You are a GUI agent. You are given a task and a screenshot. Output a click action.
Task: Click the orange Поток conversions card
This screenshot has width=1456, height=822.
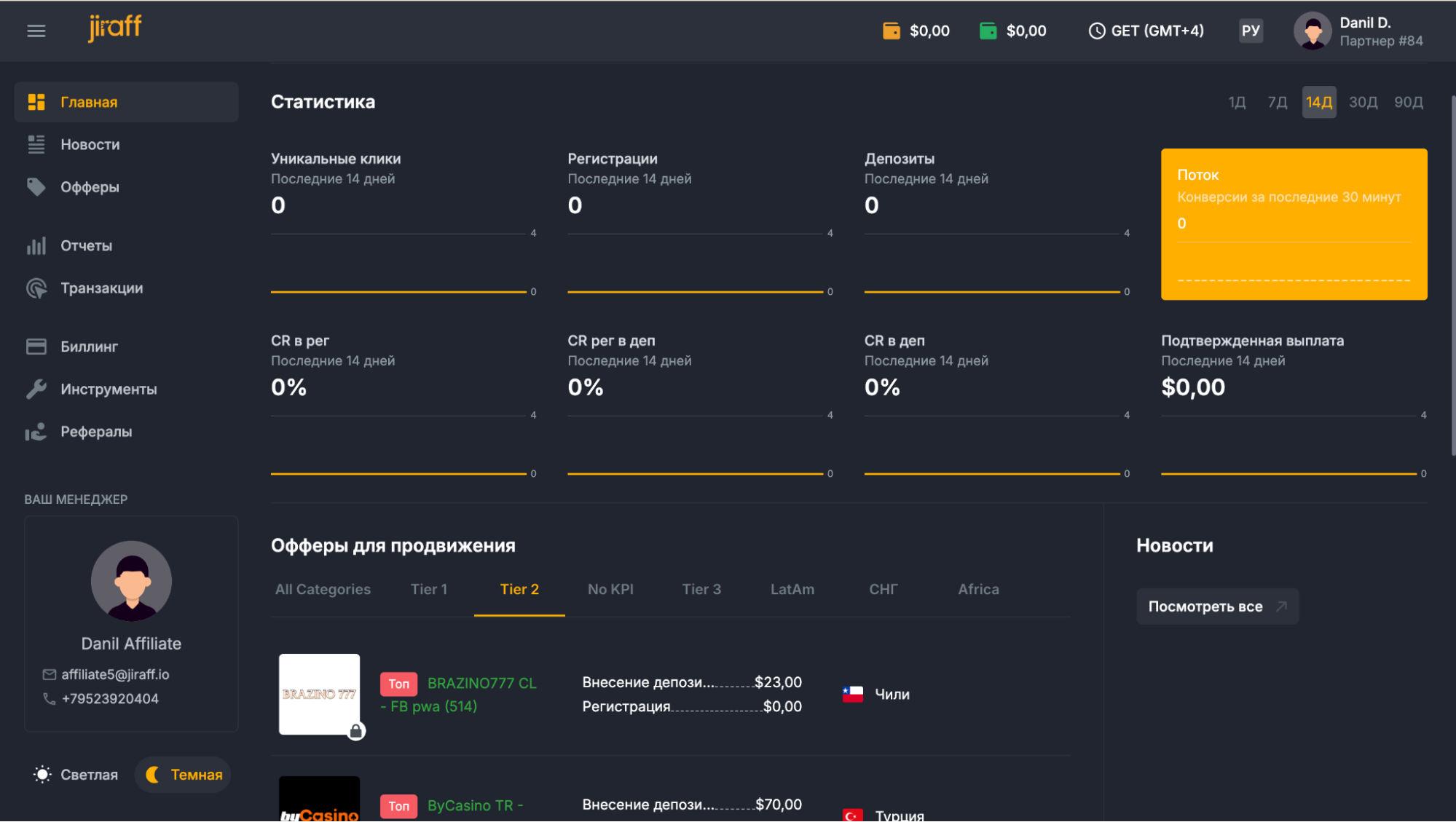point(1294,224)
